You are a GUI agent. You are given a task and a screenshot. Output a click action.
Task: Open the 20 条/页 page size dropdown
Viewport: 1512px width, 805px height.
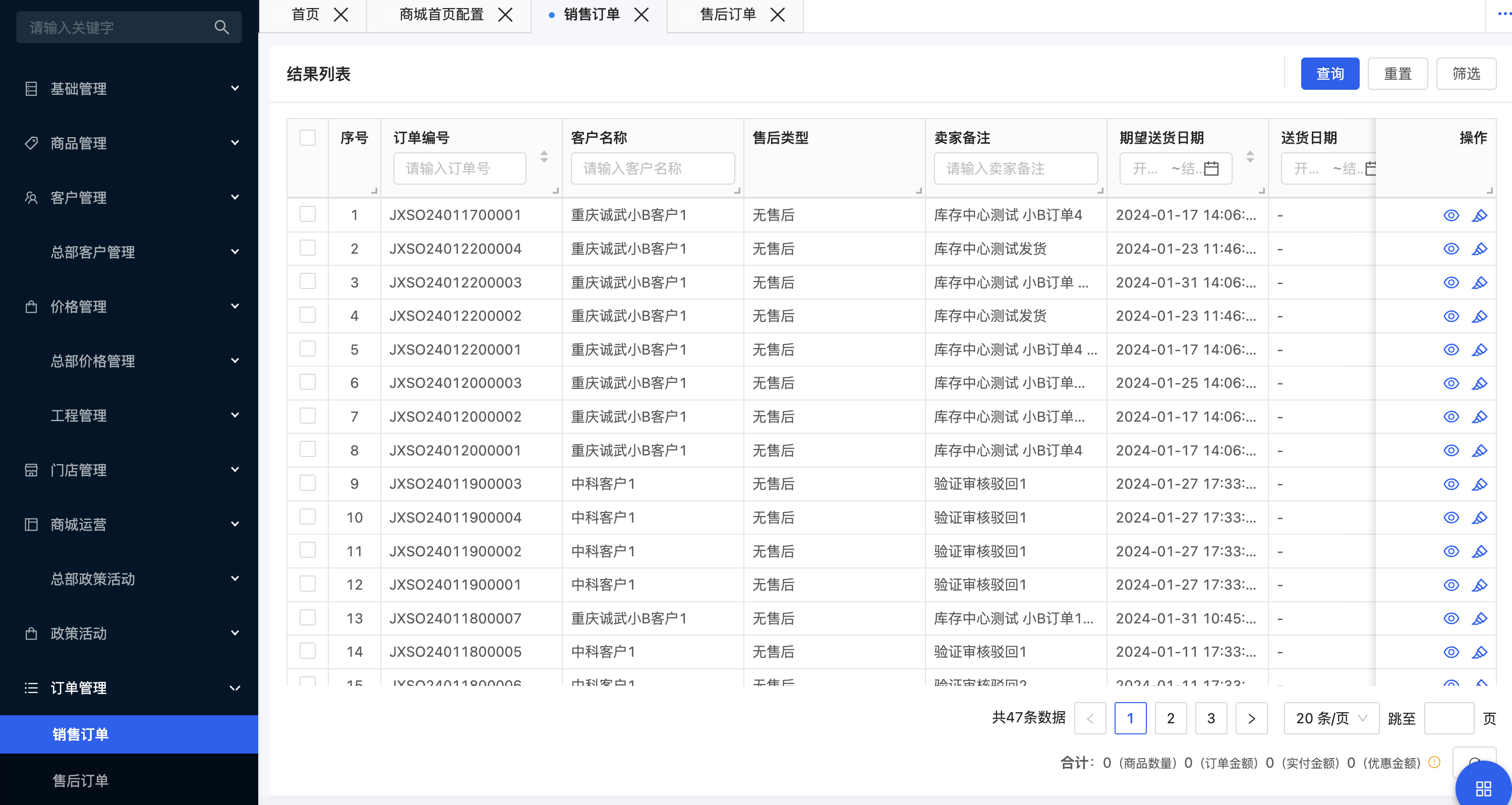[x=1331, y=718]
